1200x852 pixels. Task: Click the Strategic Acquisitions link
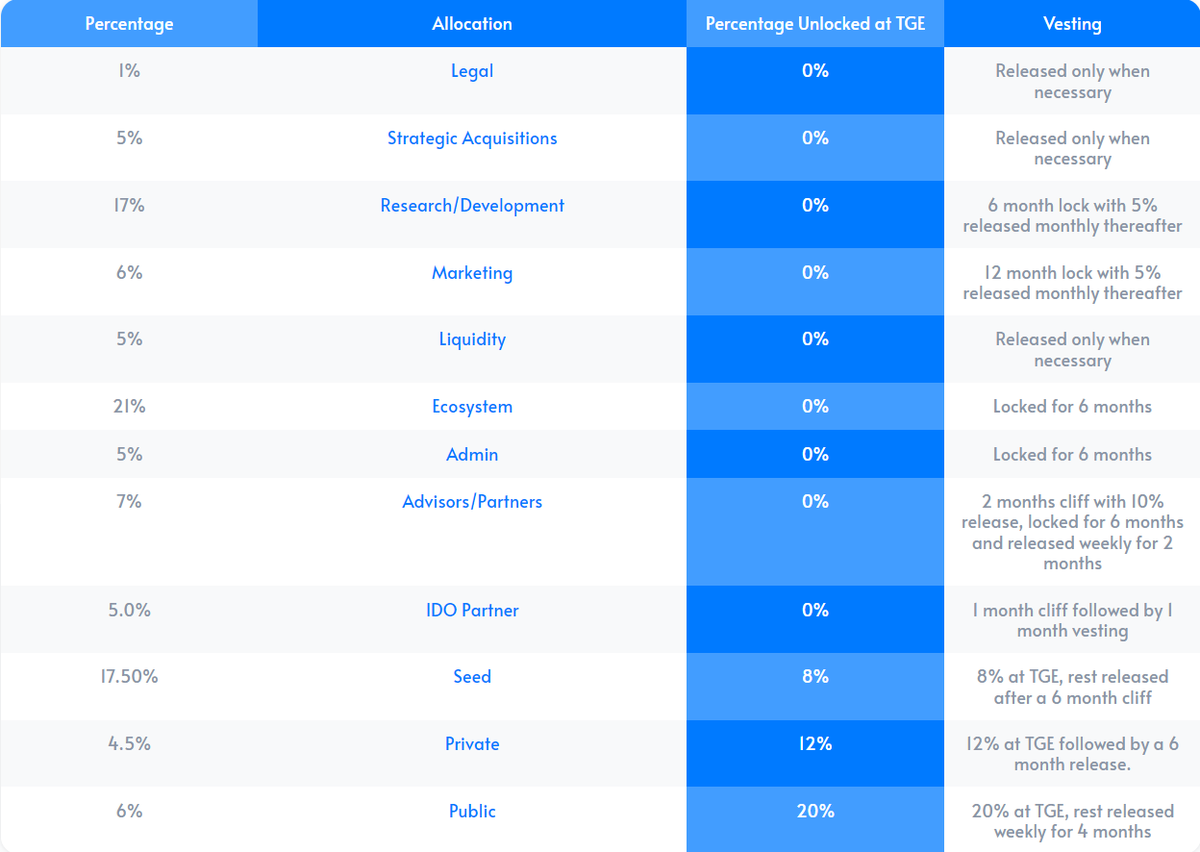click(472, 138)
